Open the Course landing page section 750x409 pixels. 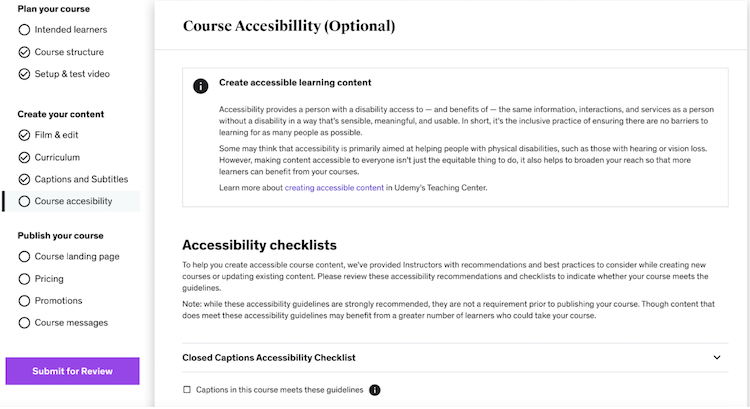[x=76, y=257]
